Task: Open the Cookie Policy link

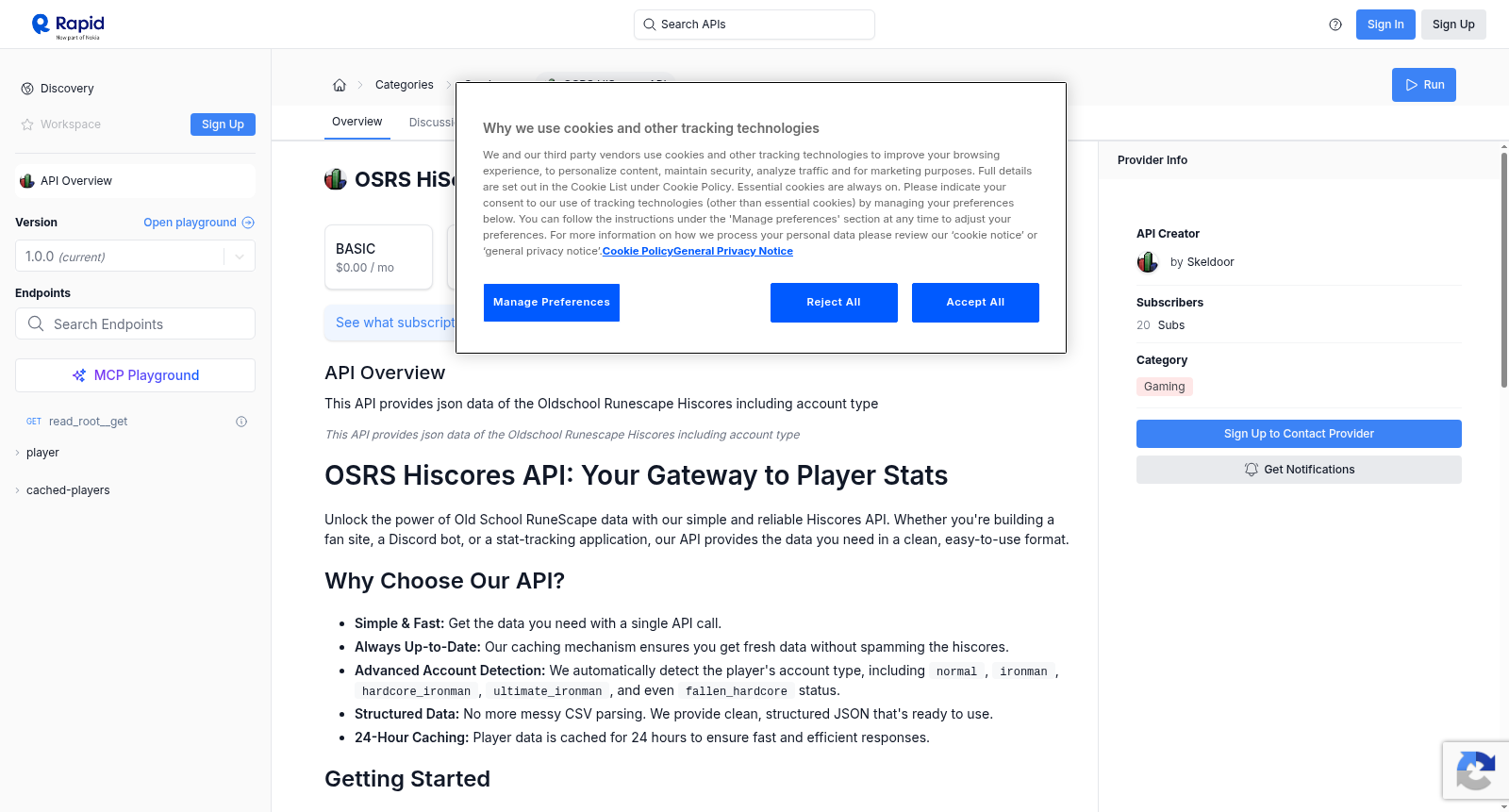Action: click(x=638, y=251)
